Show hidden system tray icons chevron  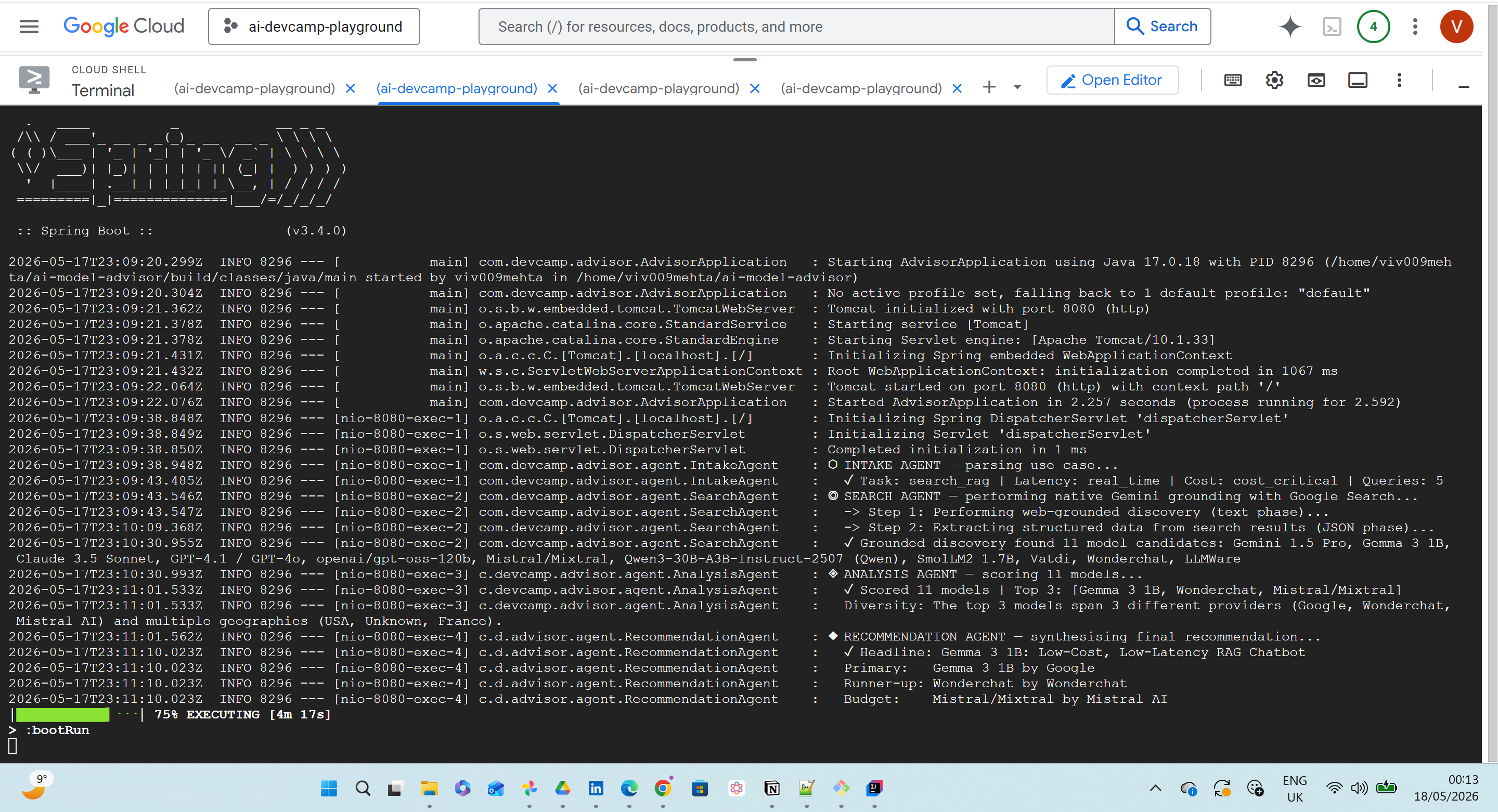(x=1155, y=788)
